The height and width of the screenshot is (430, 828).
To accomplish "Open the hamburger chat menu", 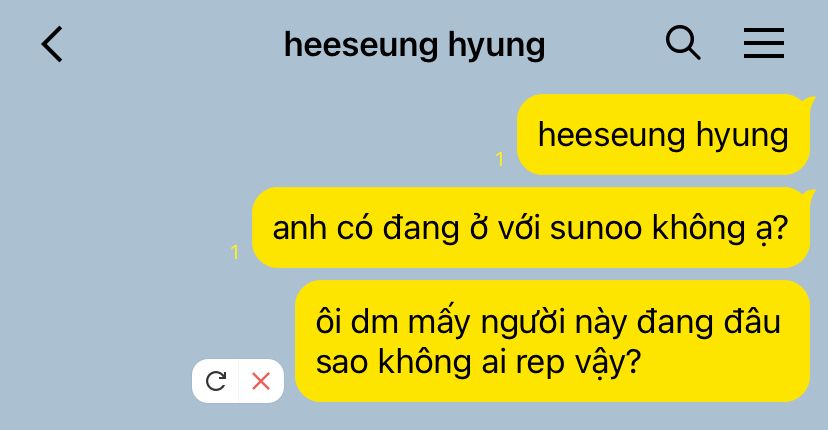I will pos(764,43).
